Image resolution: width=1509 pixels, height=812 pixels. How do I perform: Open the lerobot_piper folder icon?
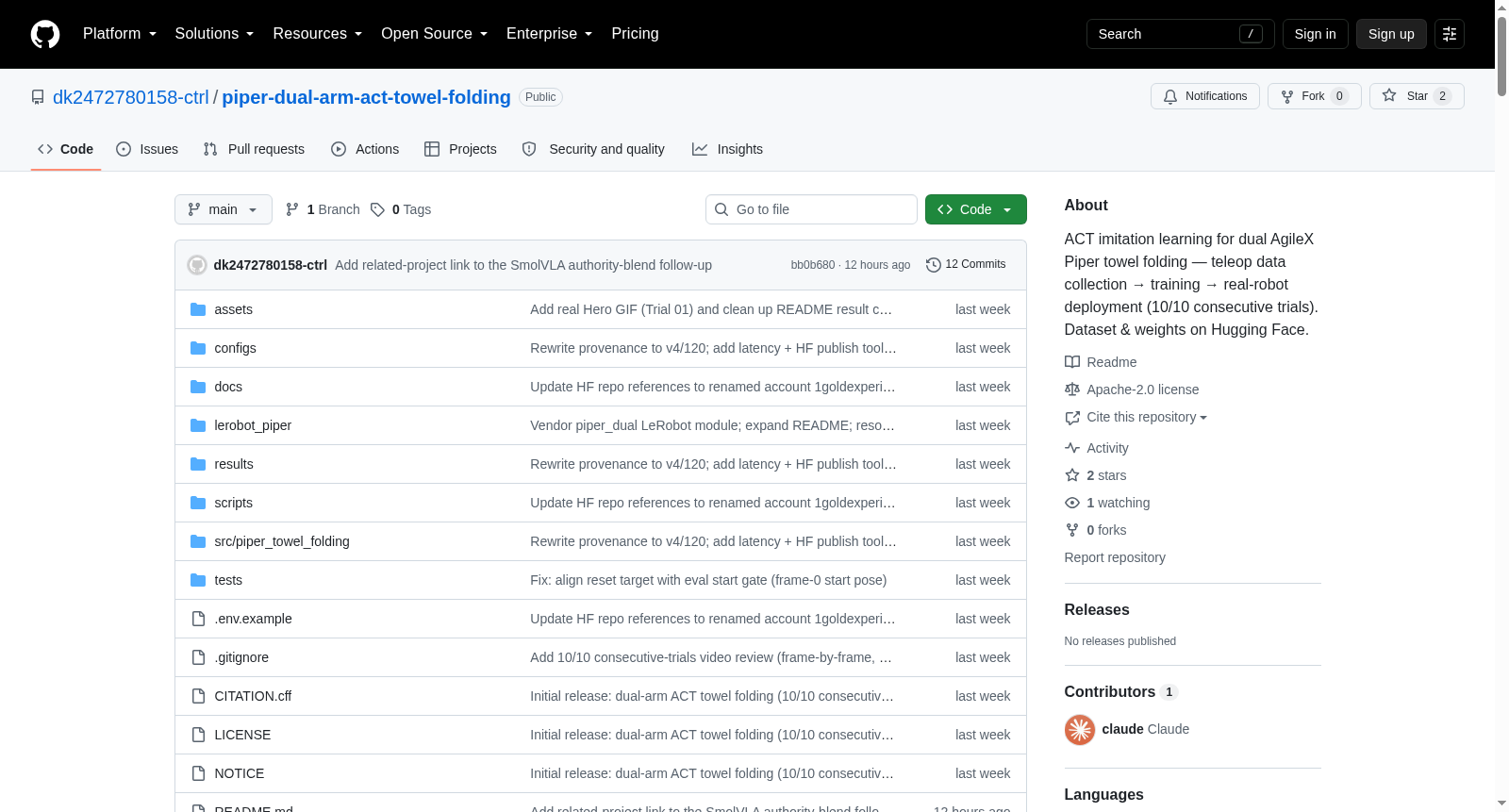click(x=198, y=425)
